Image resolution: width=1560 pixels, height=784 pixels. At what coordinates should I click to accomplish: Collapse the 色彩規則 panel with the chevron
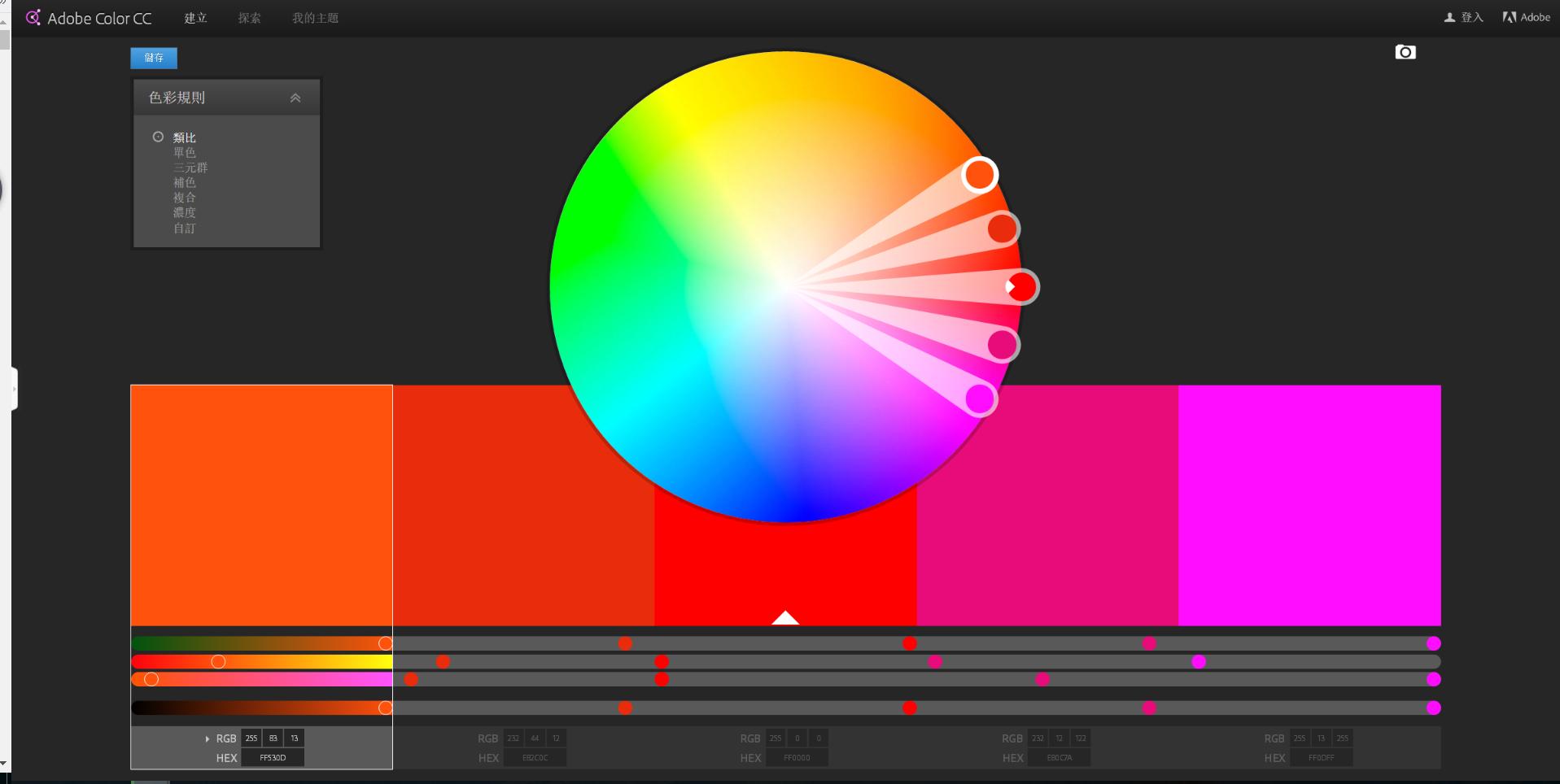(295, 98)
